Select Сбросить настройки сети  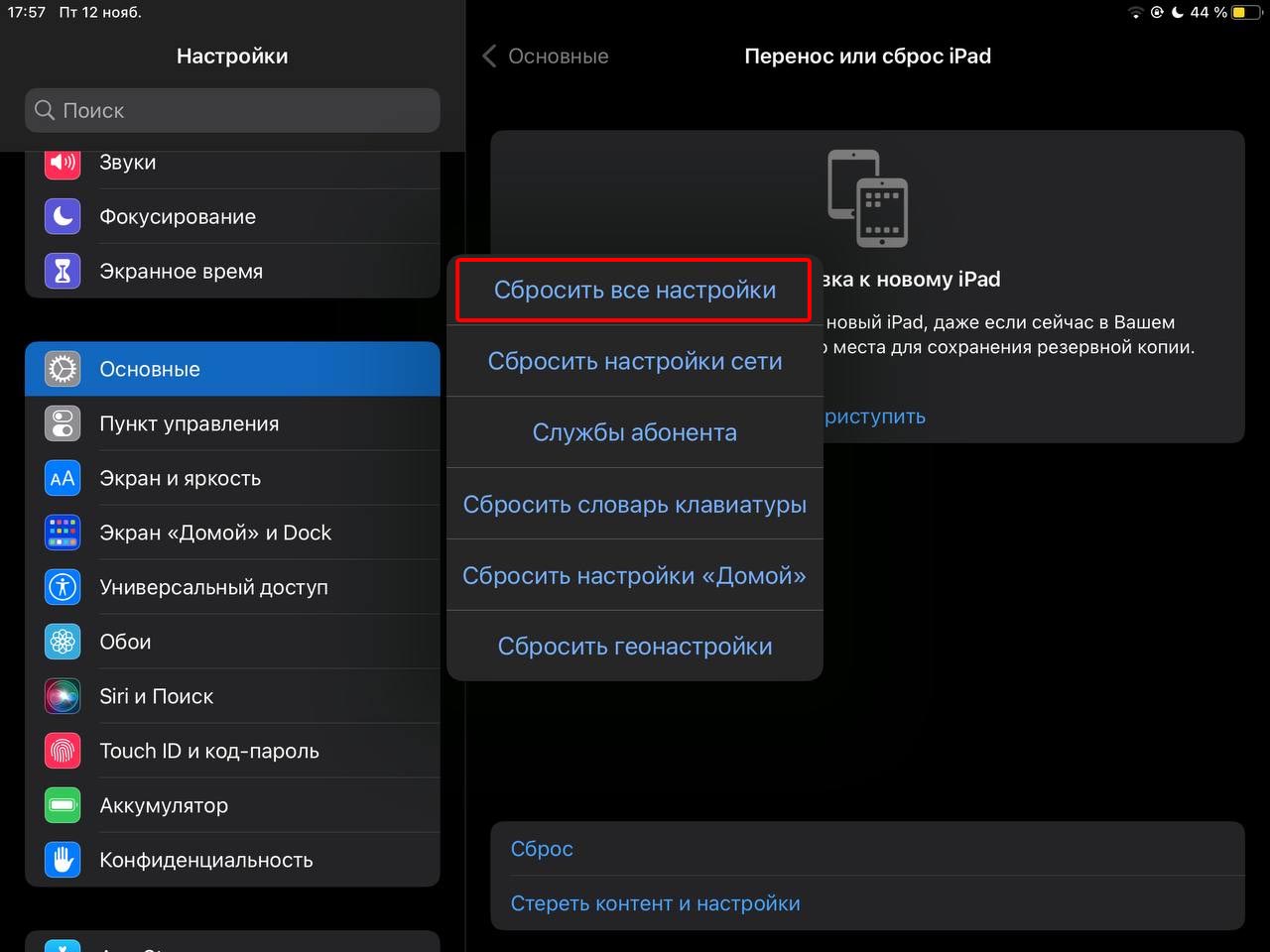click(635, 361)
